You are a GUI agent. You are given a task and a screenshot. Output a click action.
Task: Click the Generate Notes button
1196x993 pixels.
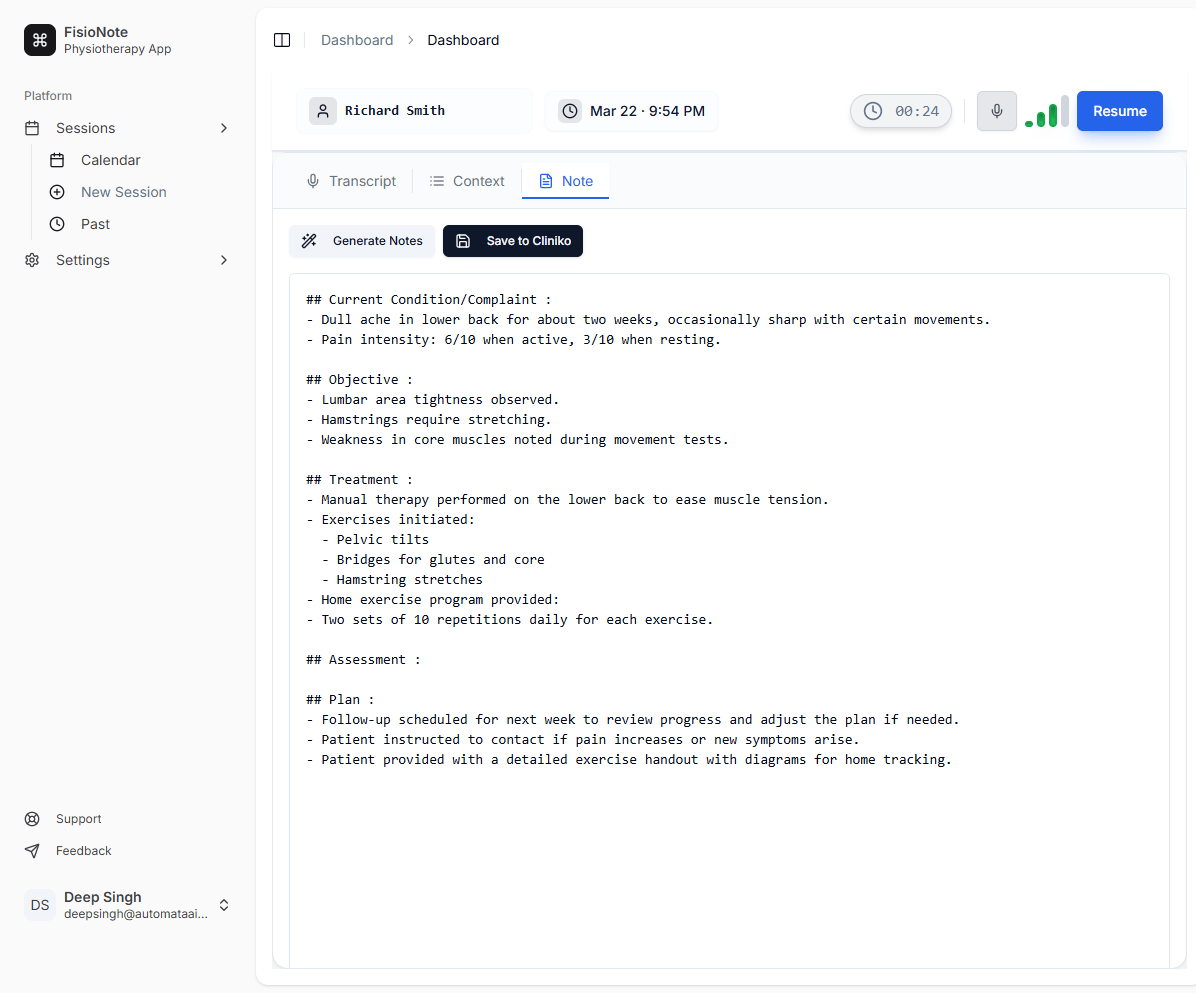coord(362,241)
